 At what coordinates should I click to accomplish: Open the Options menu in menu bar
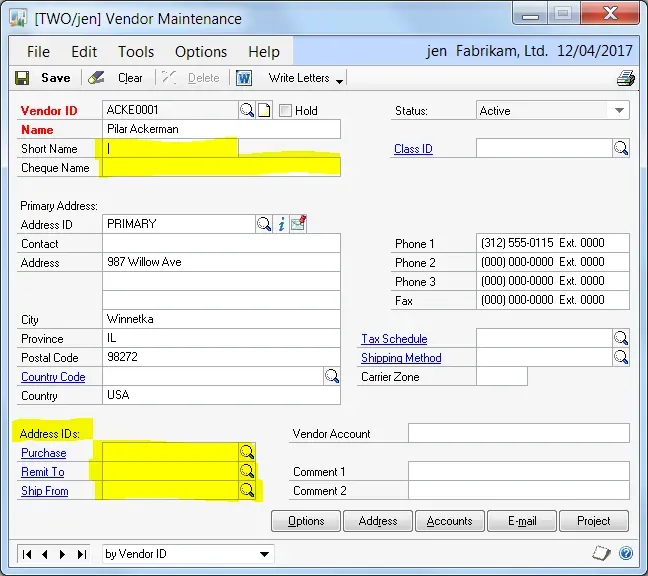click(x=201, y=52)
